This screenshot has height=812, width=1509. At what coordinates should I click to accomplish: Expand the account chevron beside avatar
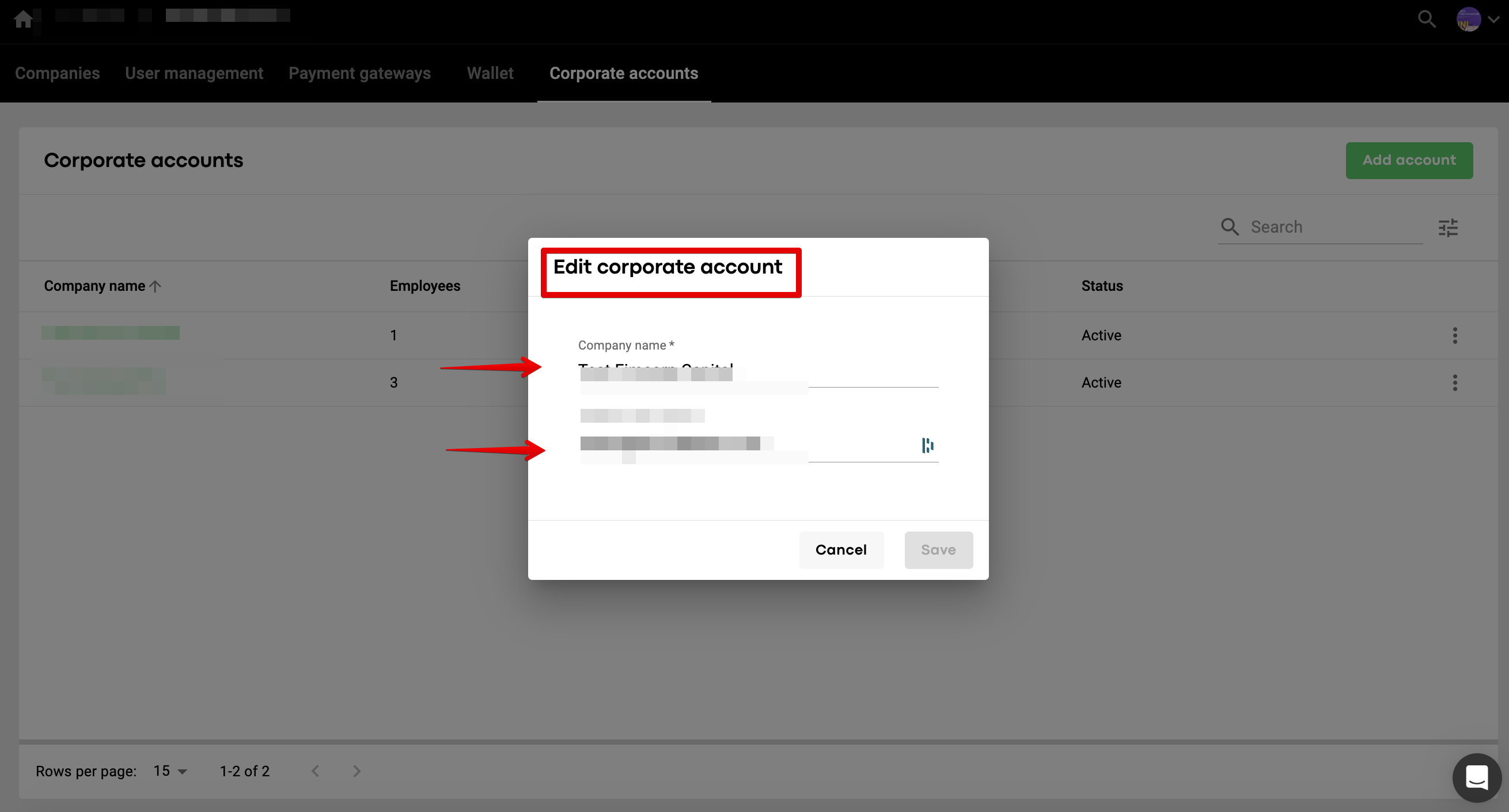[x=1494, y=20]
